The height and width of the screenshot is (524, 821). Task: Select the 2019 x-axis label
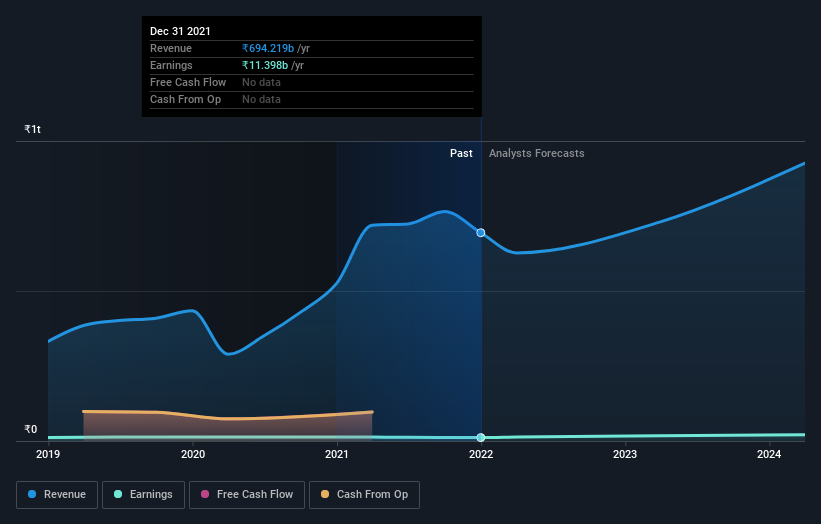[x=48, y=455]
